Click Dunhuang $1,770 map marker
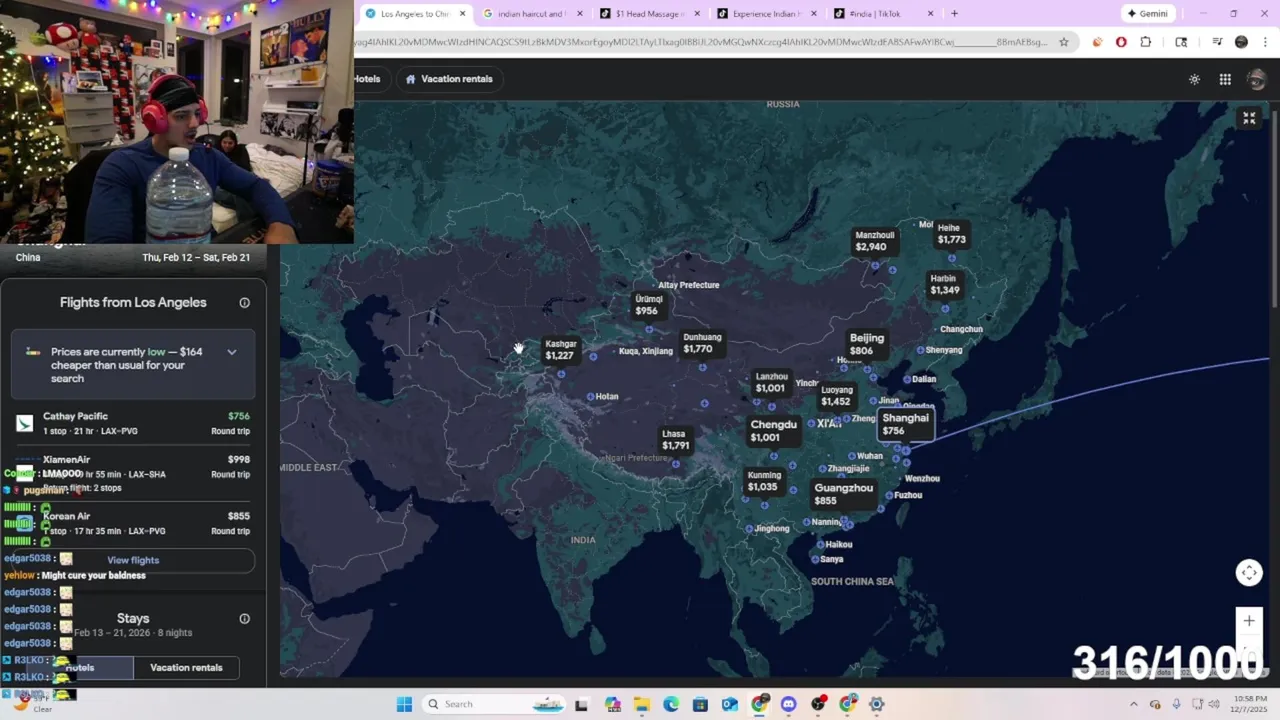The image size is (1280, 720). point(700,343)
